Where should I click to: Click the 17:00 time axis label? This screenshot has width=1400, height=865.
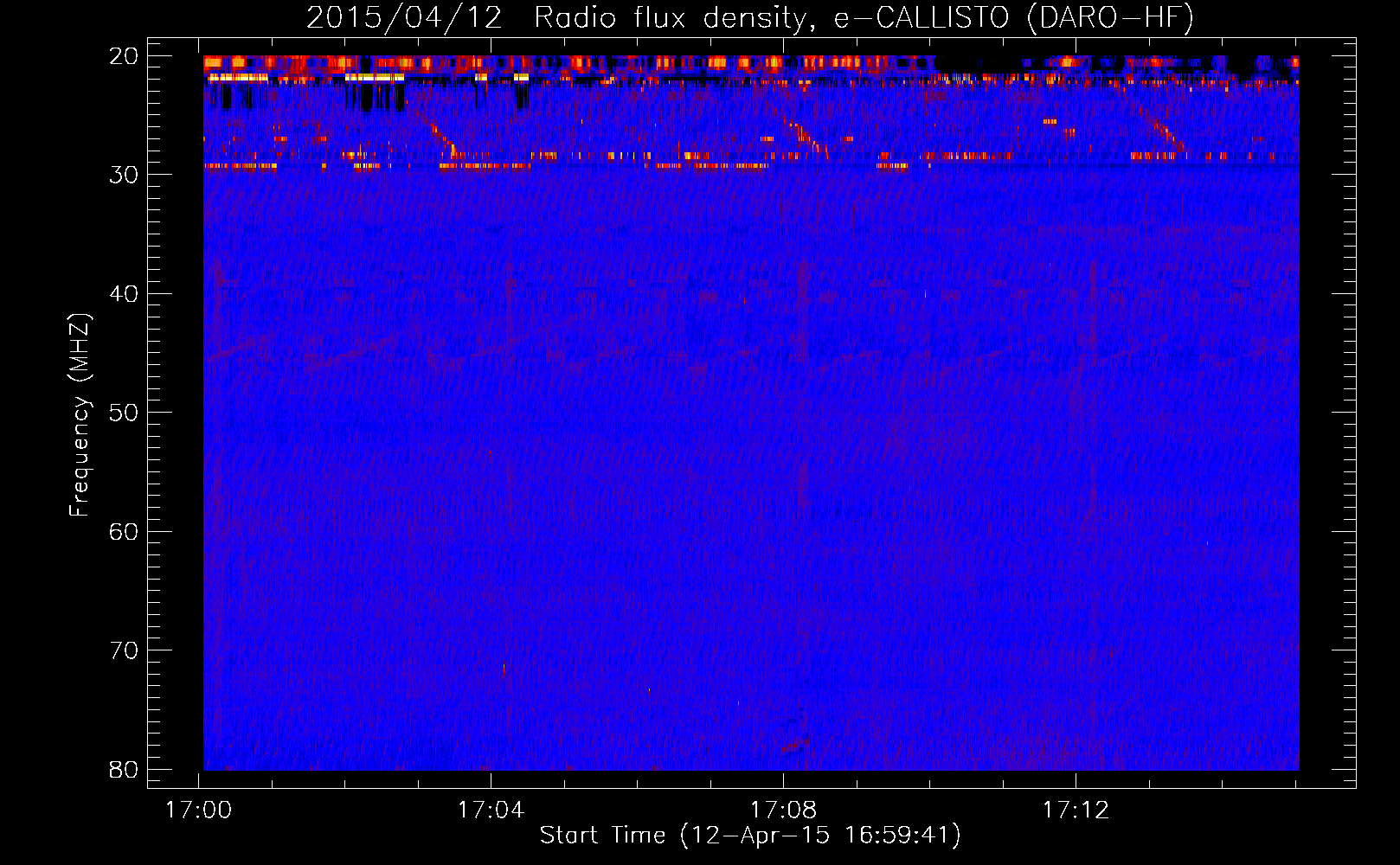(x=199, y=811)
